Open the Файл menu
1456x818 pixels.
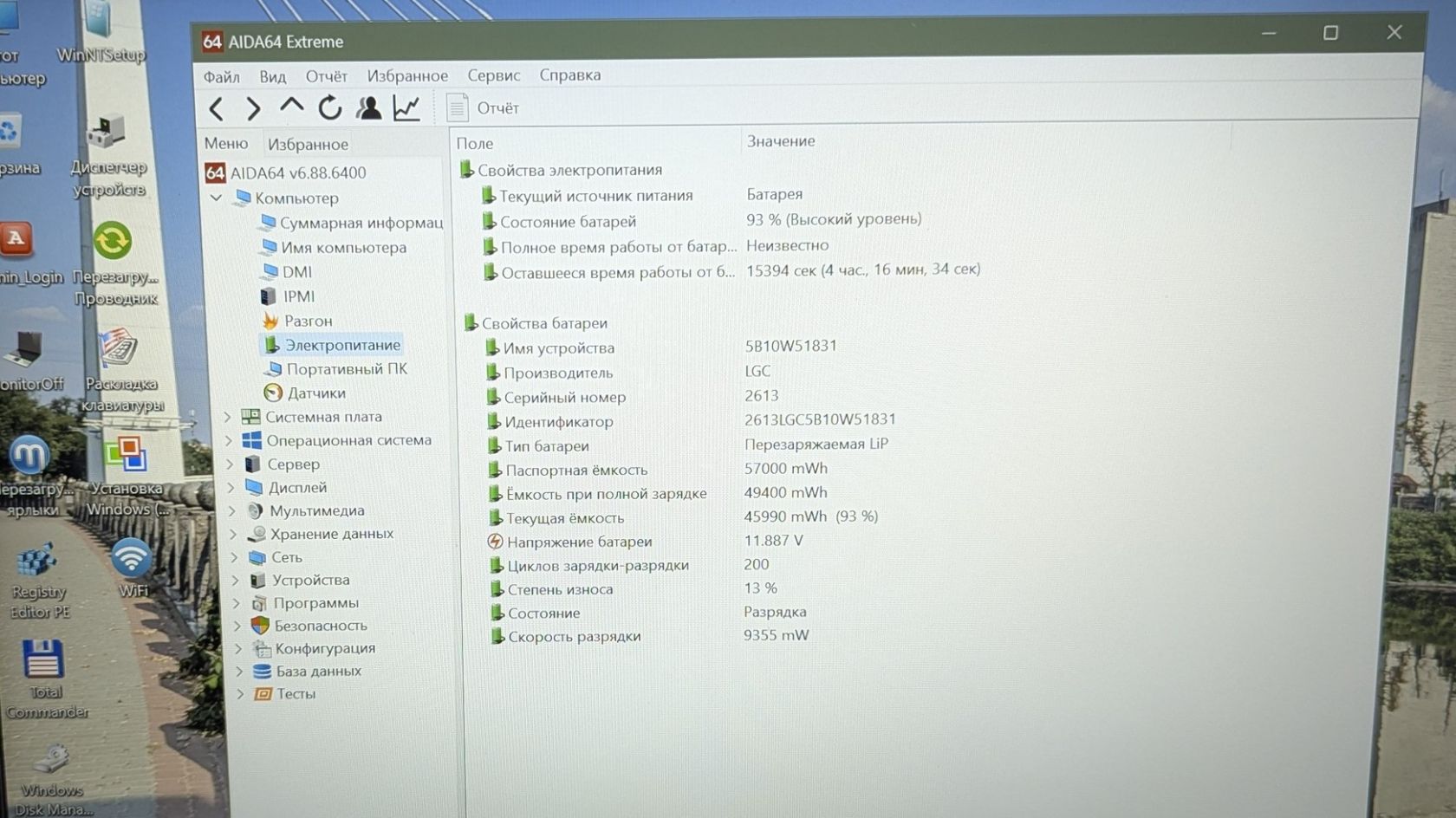[x=222, y=77]
